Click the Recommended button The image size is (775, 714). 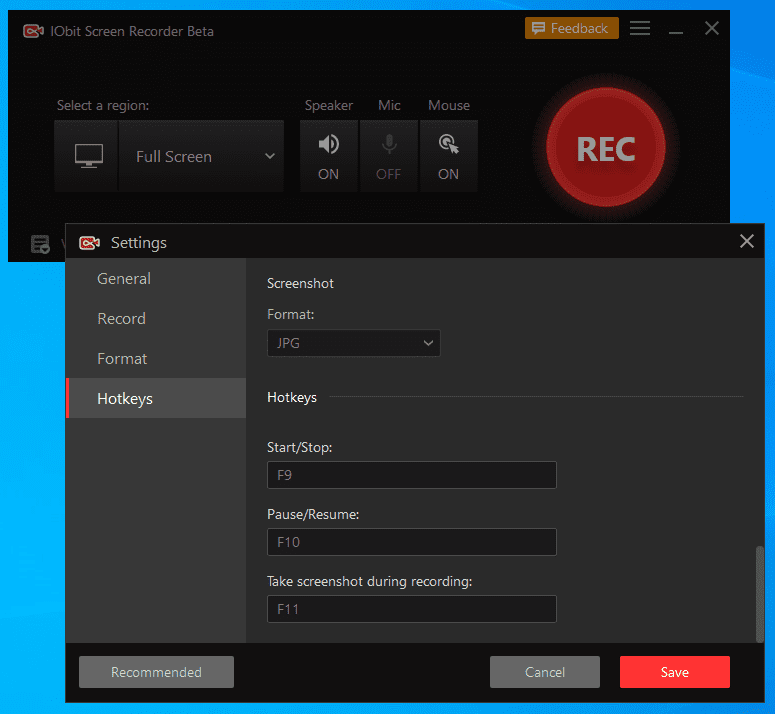click(156, 672)
